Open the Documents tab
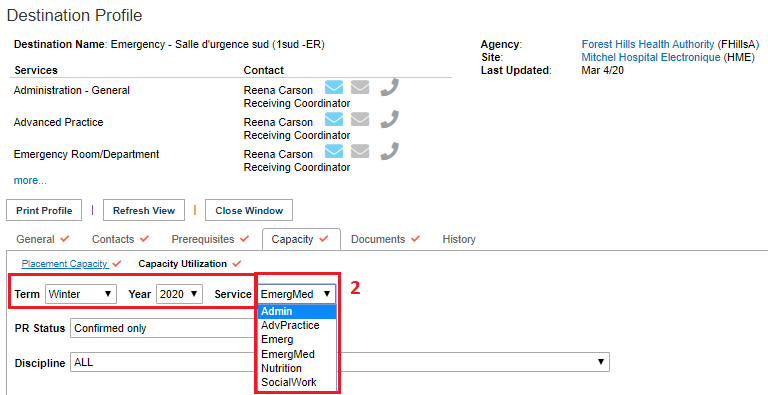 pyautogui.click(x=385, y=239)
